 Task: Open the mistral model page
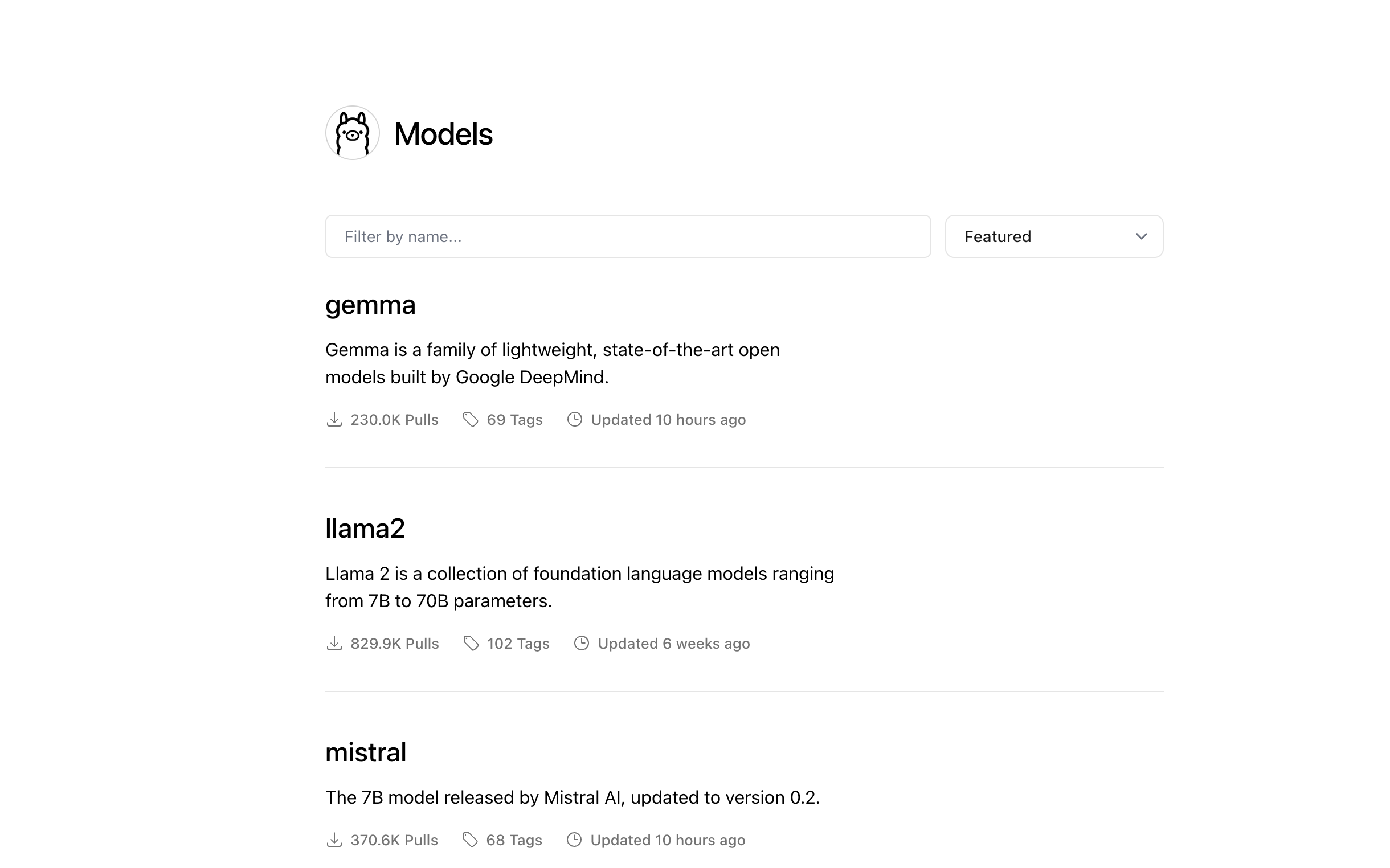366,752
